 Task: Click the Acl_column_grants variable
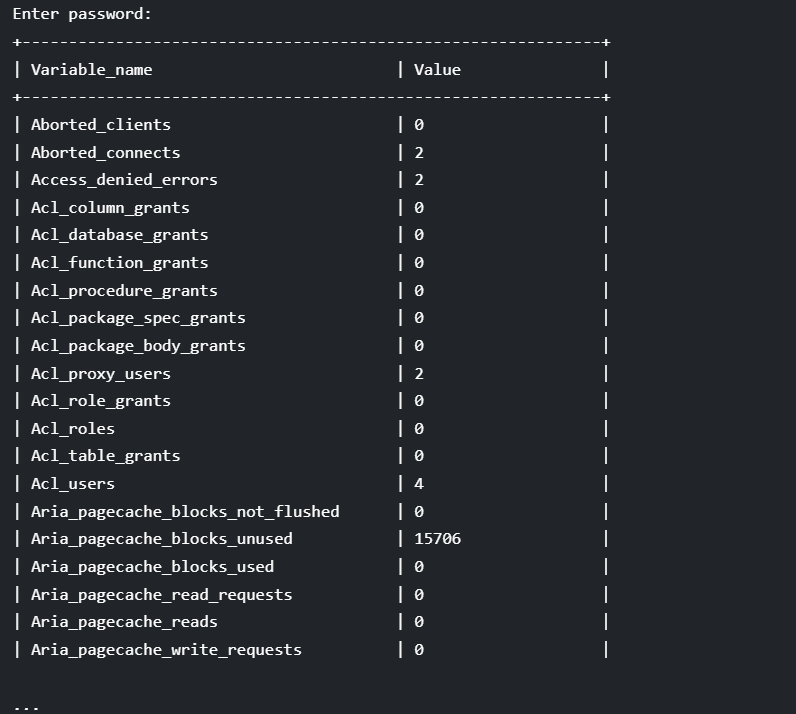110,208
